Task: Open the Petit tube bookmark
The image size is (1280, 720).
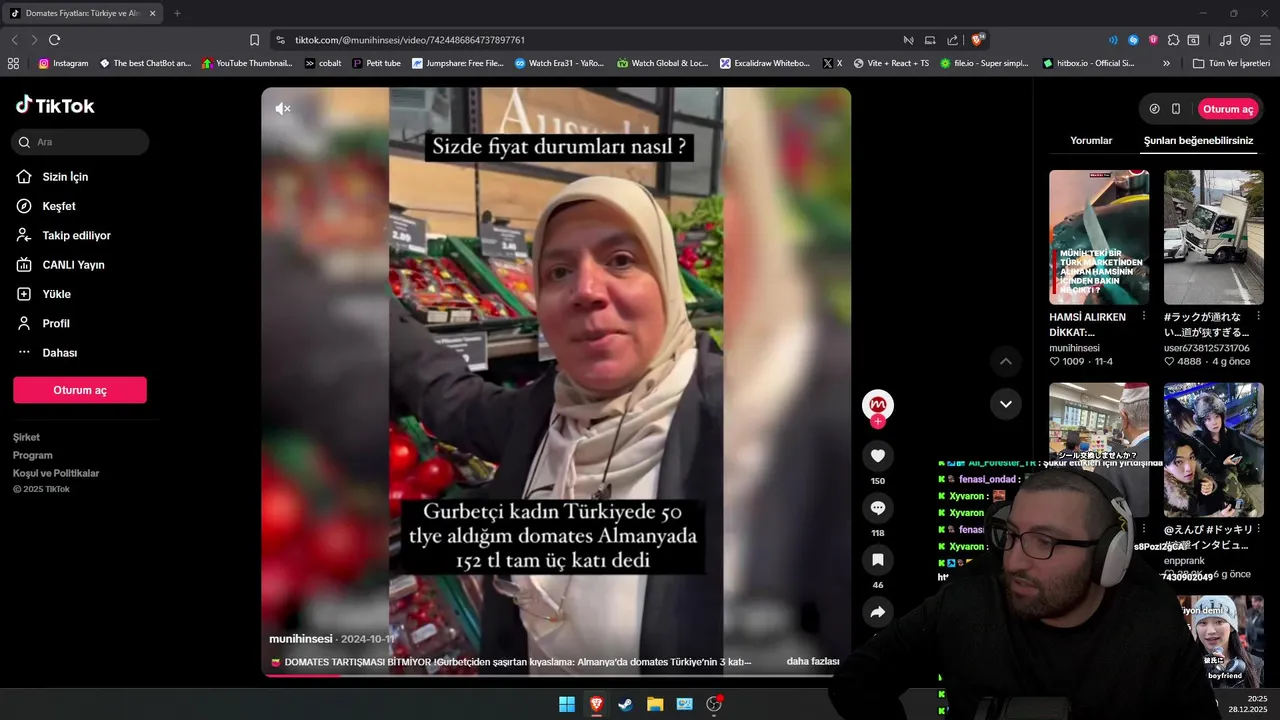Action: click(377, 63)
